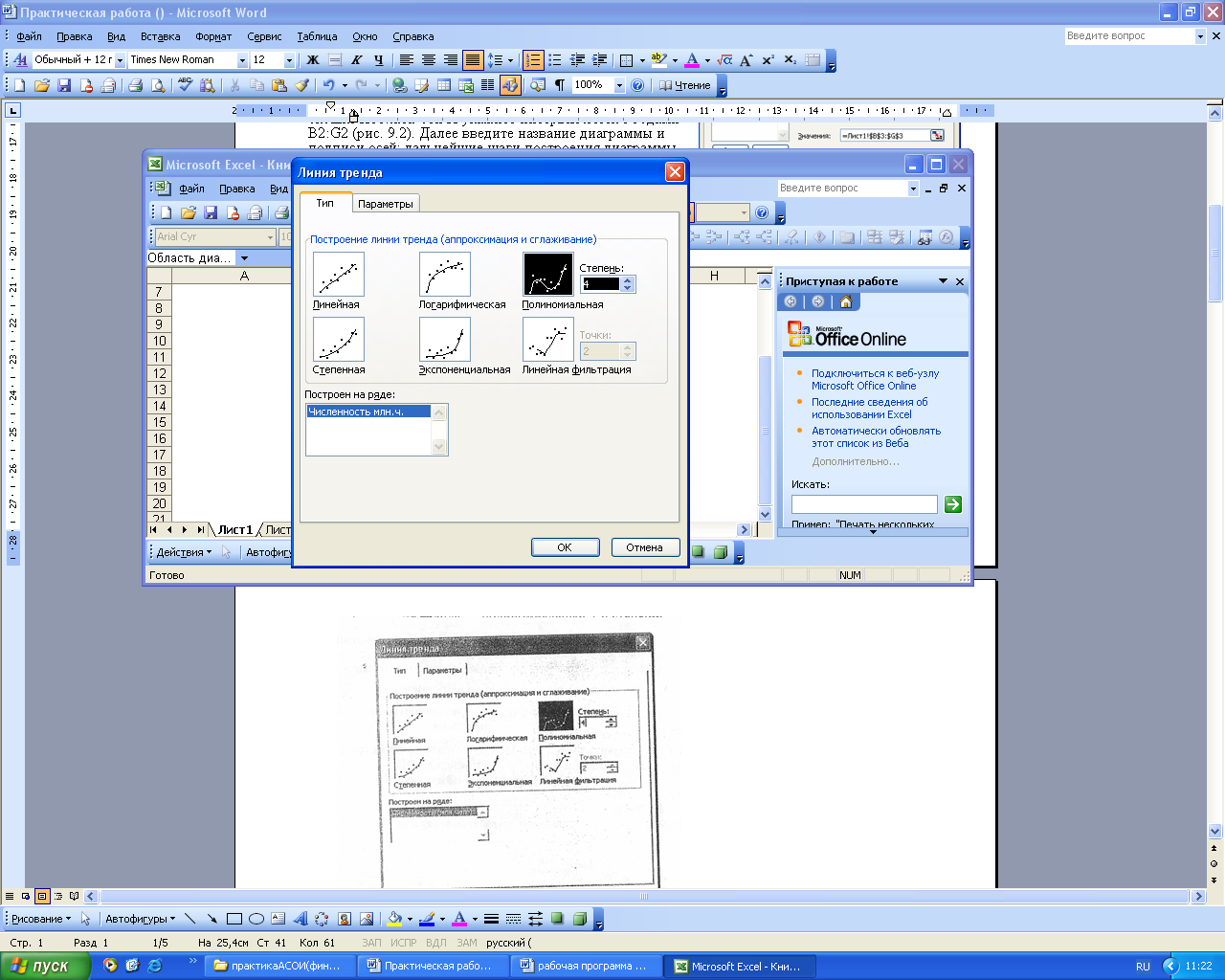Viewport: 1225px width, 980px height.
Task: Open the Word font color dropdown
Action: [707, 60]
